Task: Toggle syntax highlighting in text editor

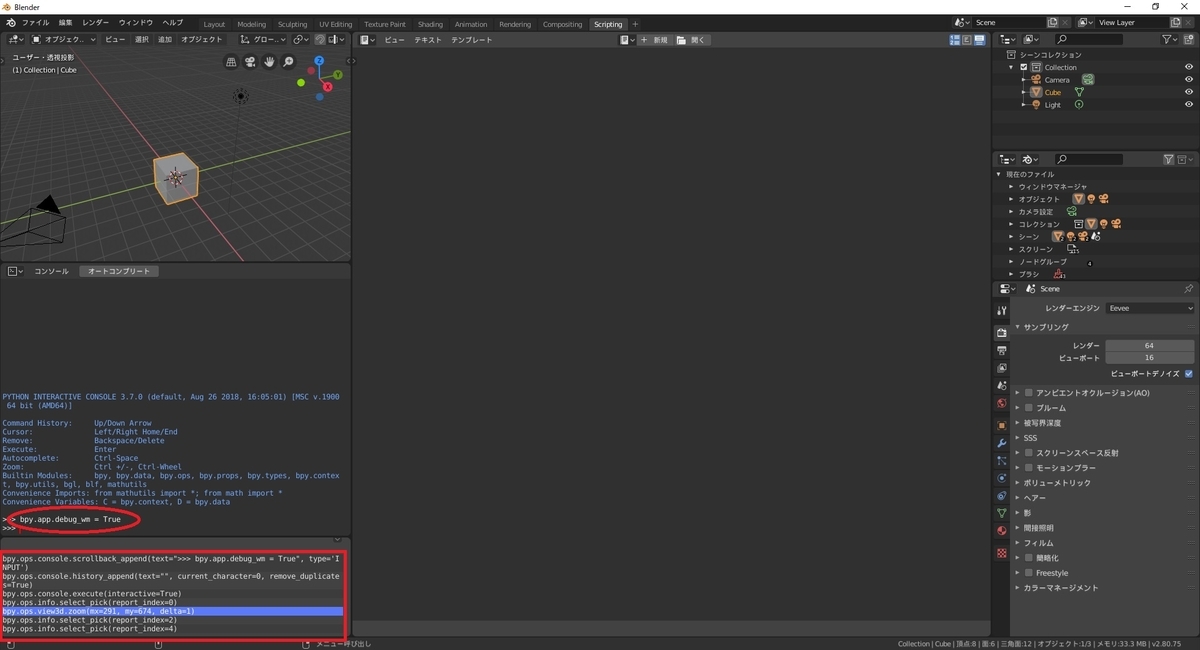Action: point(979,40)
